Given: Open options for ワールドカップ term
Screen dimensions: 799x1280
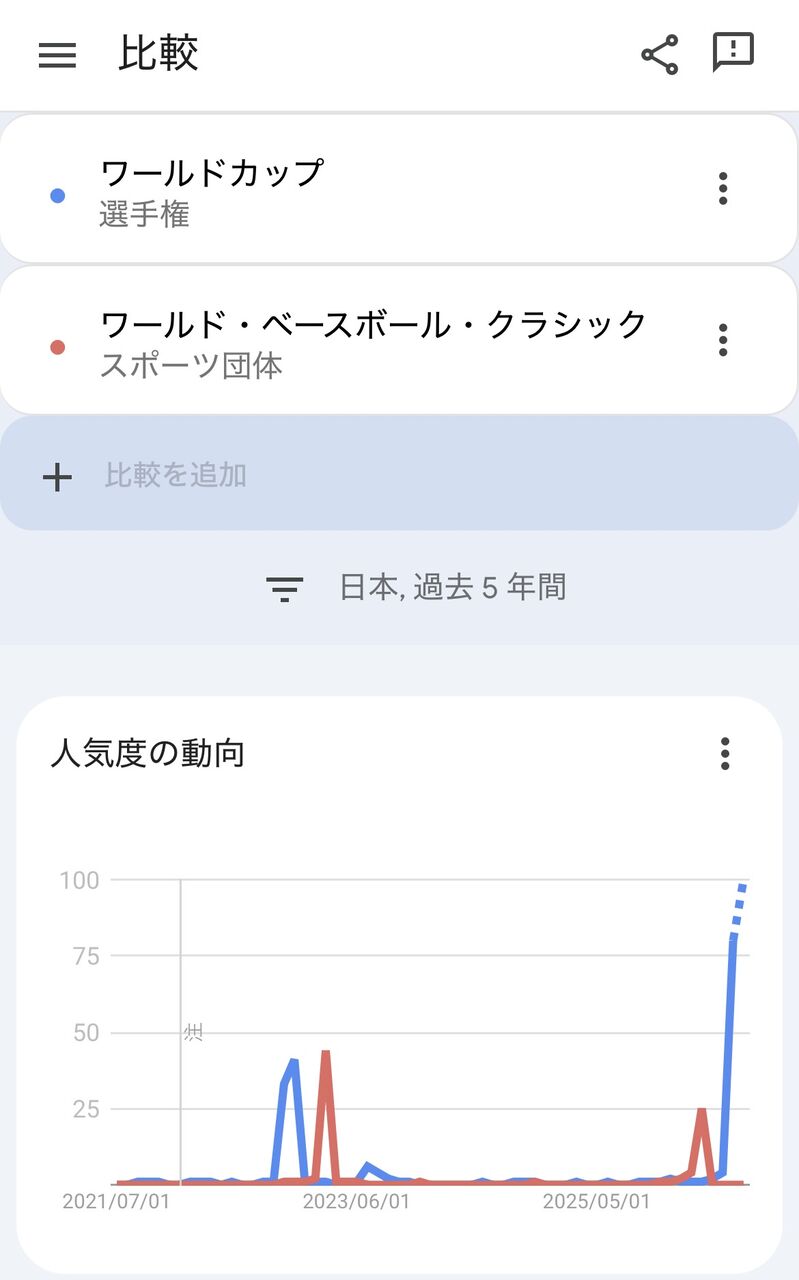Looking at the screenshot, I should coord(723,188).
